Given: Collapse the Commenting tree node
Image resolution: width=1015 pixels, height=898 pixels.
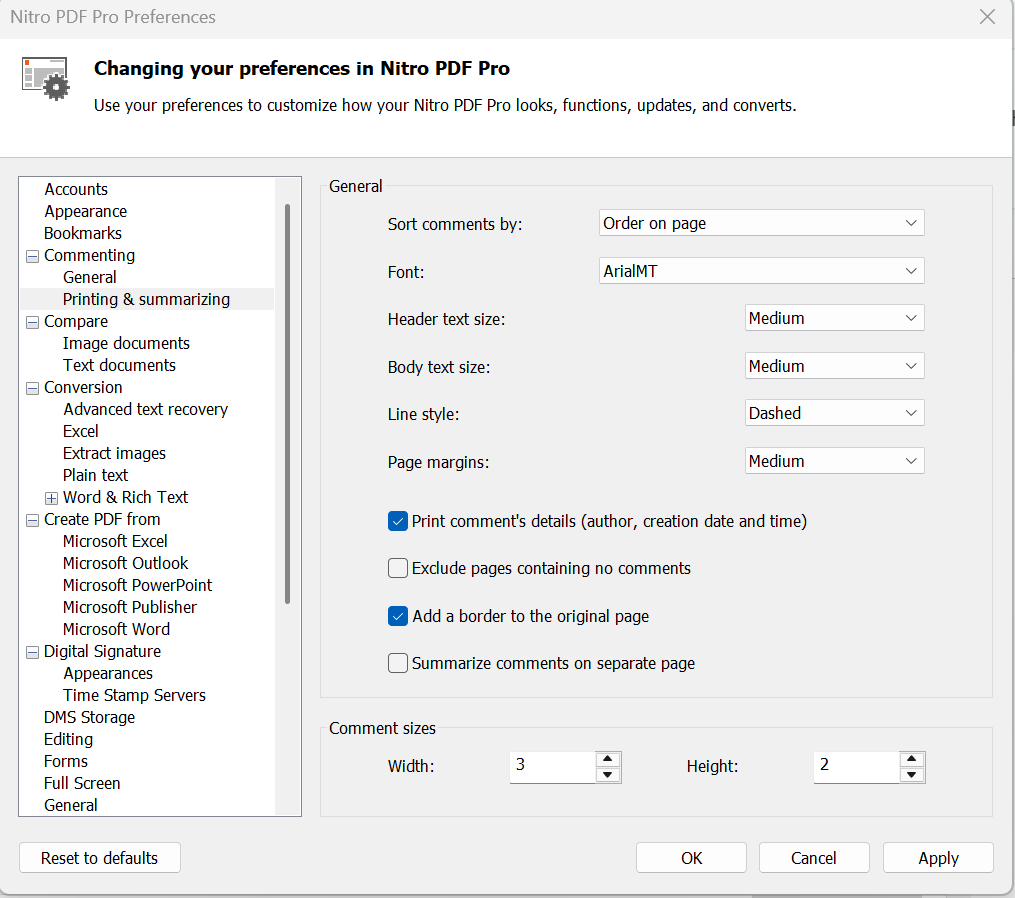Looking at the screenshot, I should tap(32, 256).
